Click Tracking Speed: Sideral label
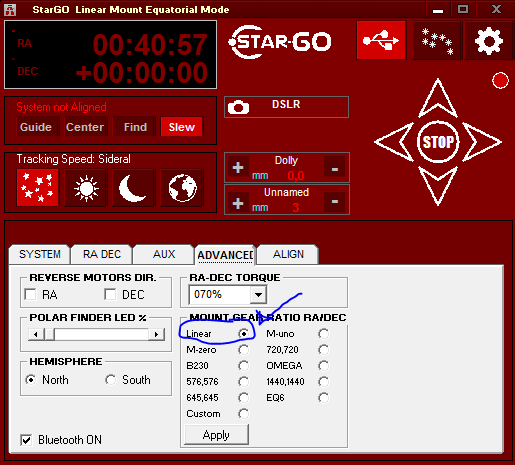The width and height of the screenshot is (515, 465). 73,159
